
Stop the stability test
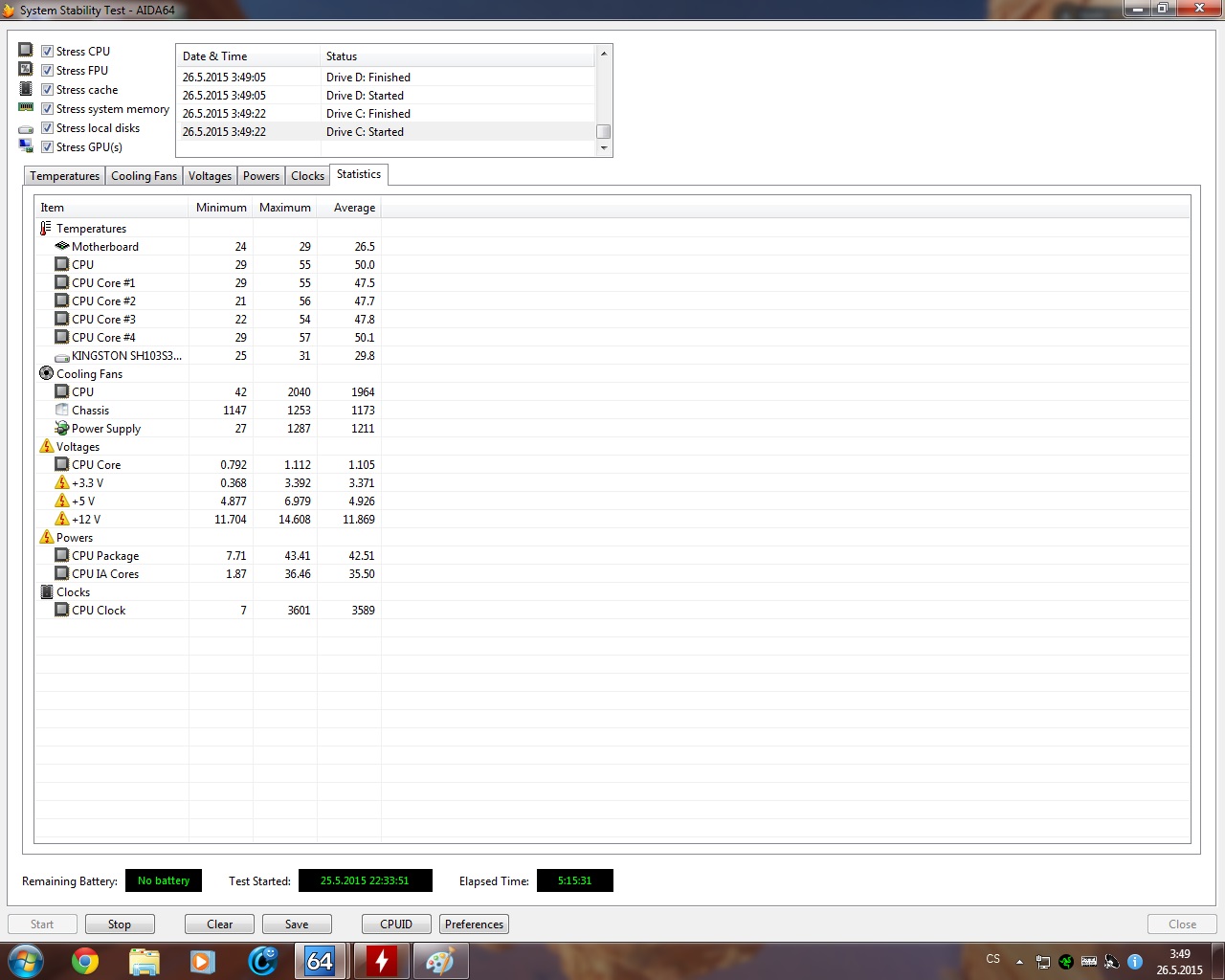(120, 924)
